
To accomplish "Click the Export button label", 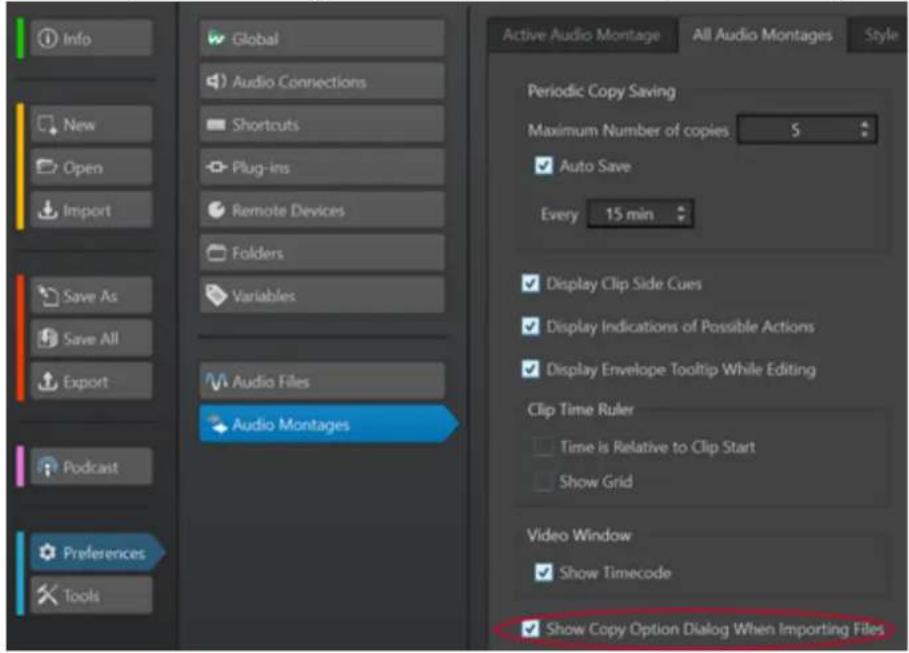I will [x=86, y=382].
